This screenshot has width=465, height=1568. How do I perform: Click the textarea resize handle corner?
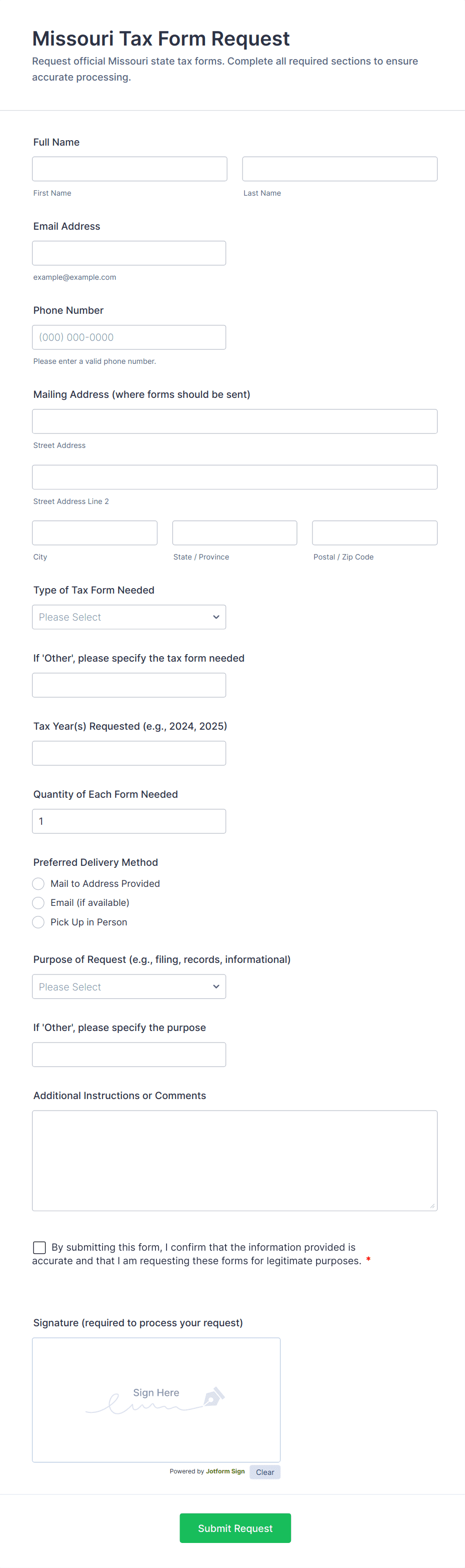(x=432, y=1206)
